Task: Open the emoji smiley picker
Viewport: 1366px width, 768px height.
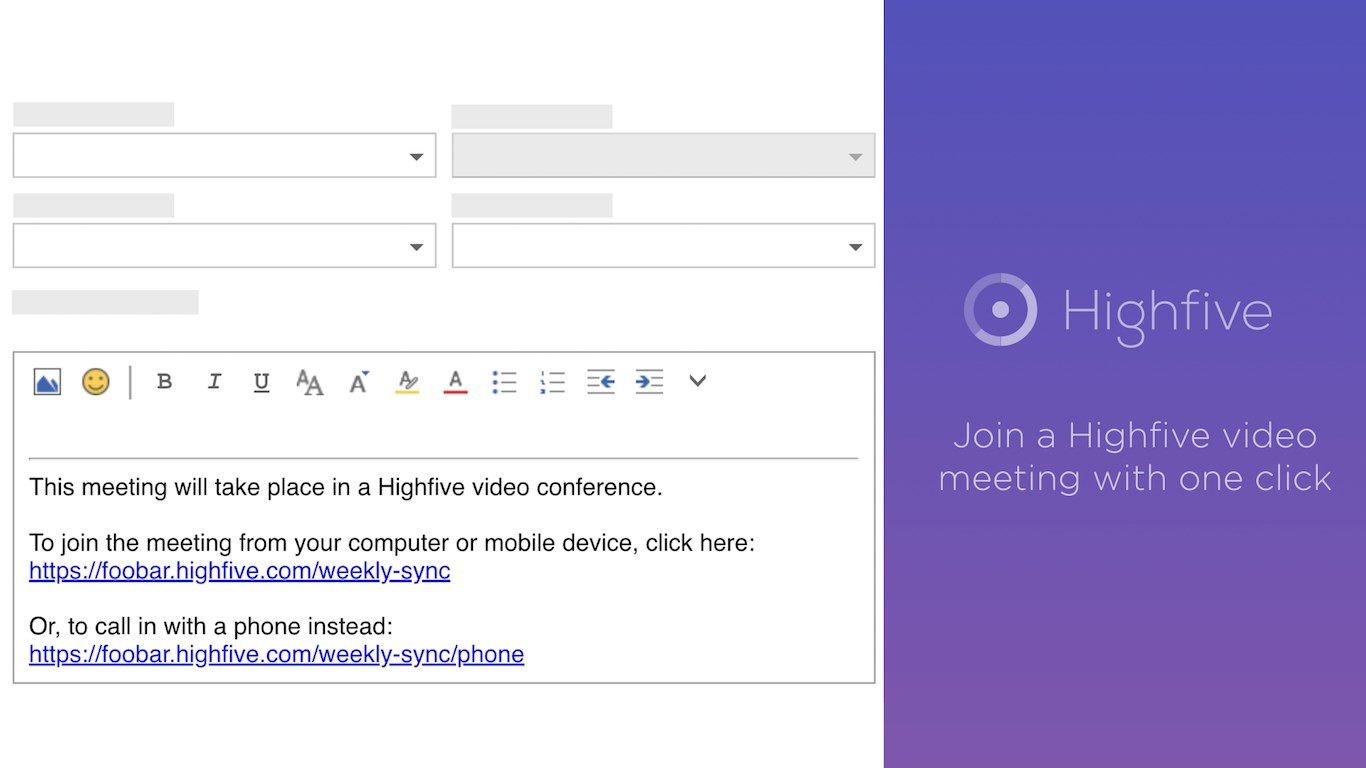Action: pyautogui.click(x=96, y=382)
